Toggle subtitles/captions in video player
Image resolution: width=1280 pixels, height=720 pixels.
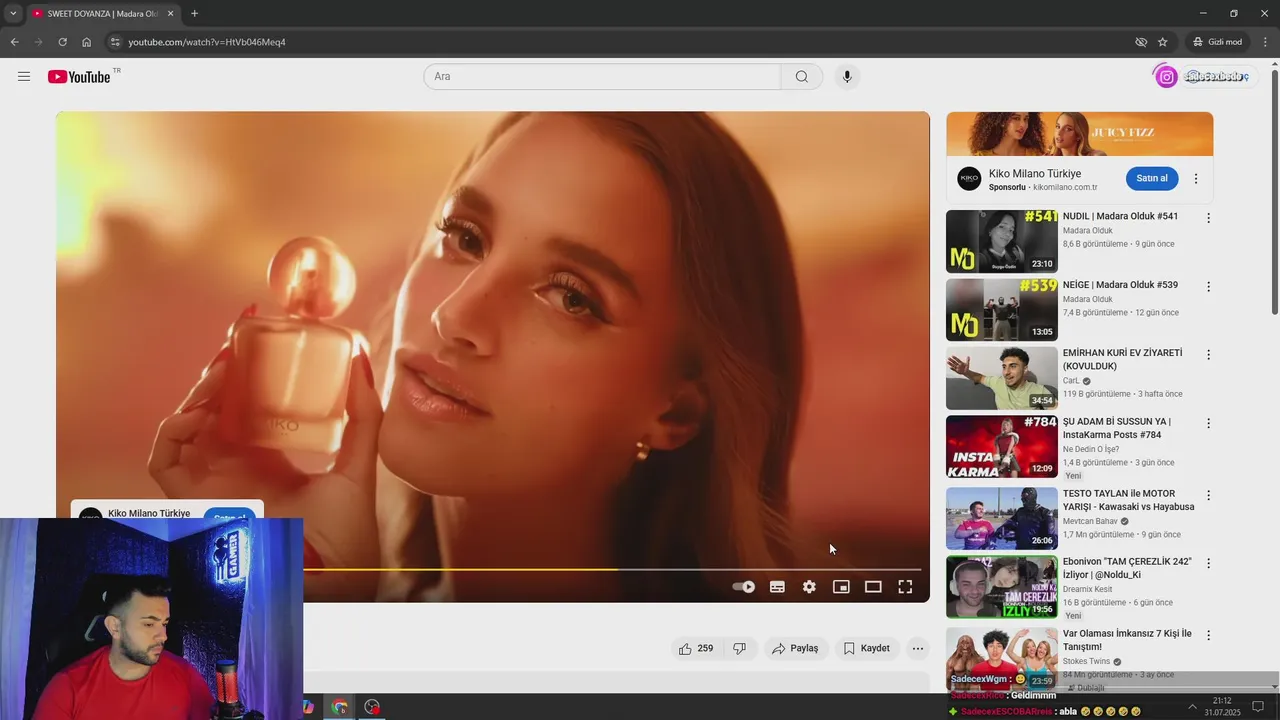coord(777,587)
